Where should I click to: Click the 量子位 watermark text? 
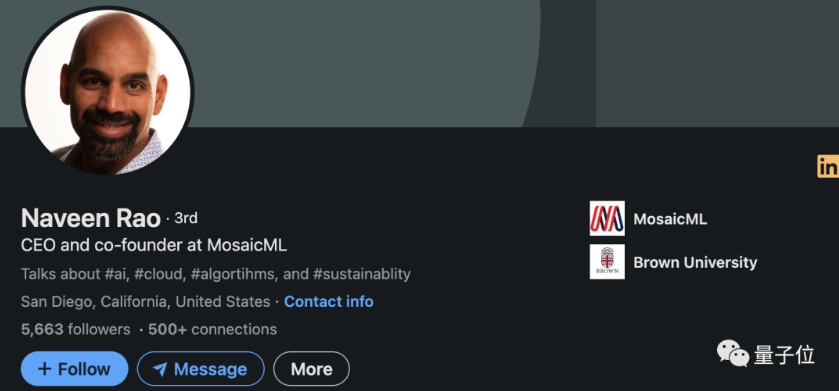tap(784, 355)
